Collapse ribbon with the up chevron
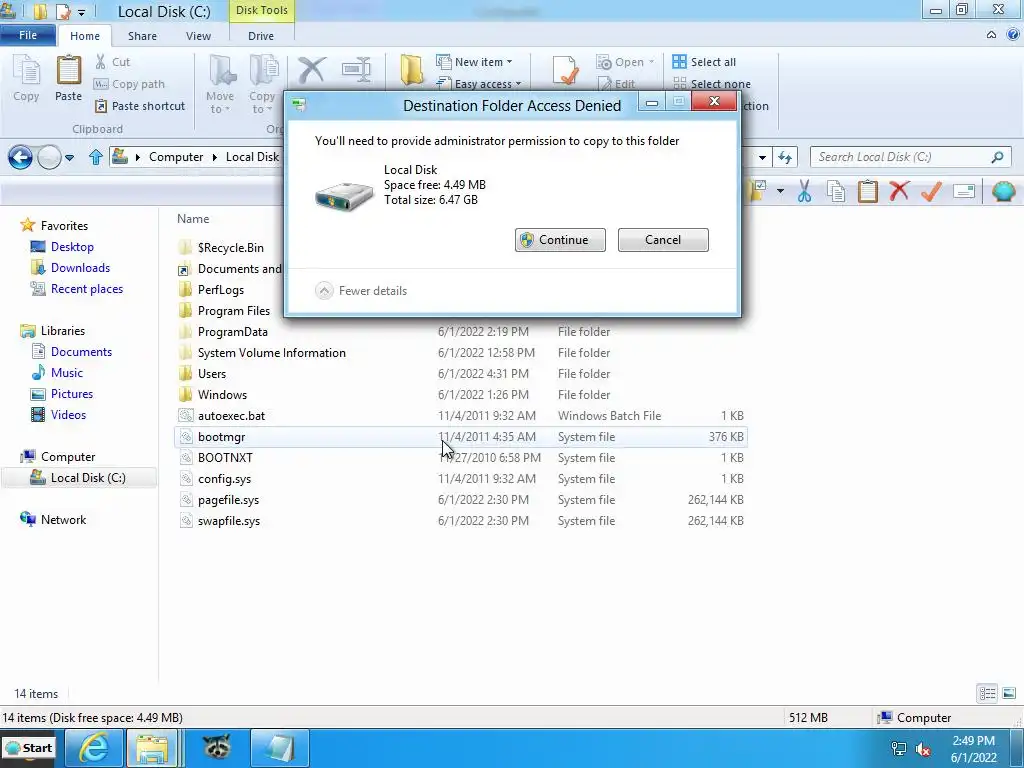 point(991,35)
